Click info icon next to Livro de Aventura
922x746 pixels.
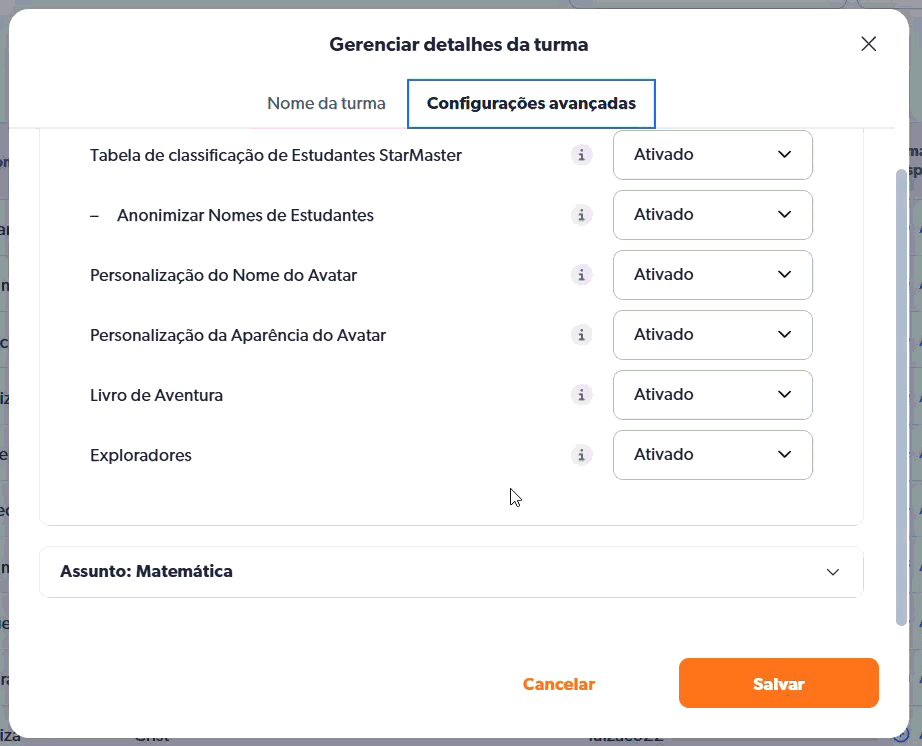(581, 395)
